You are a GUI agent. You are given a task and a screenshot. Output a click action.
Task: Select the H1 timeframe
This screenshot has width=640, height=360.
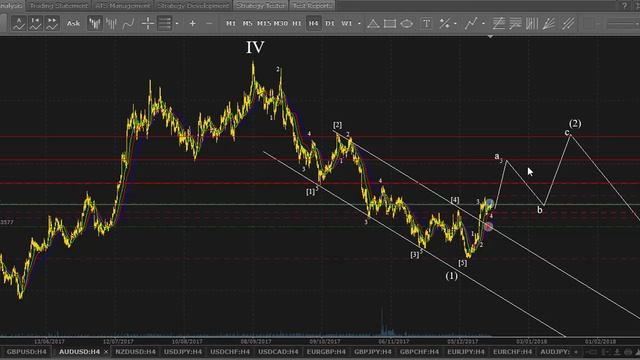coord(297,23)
